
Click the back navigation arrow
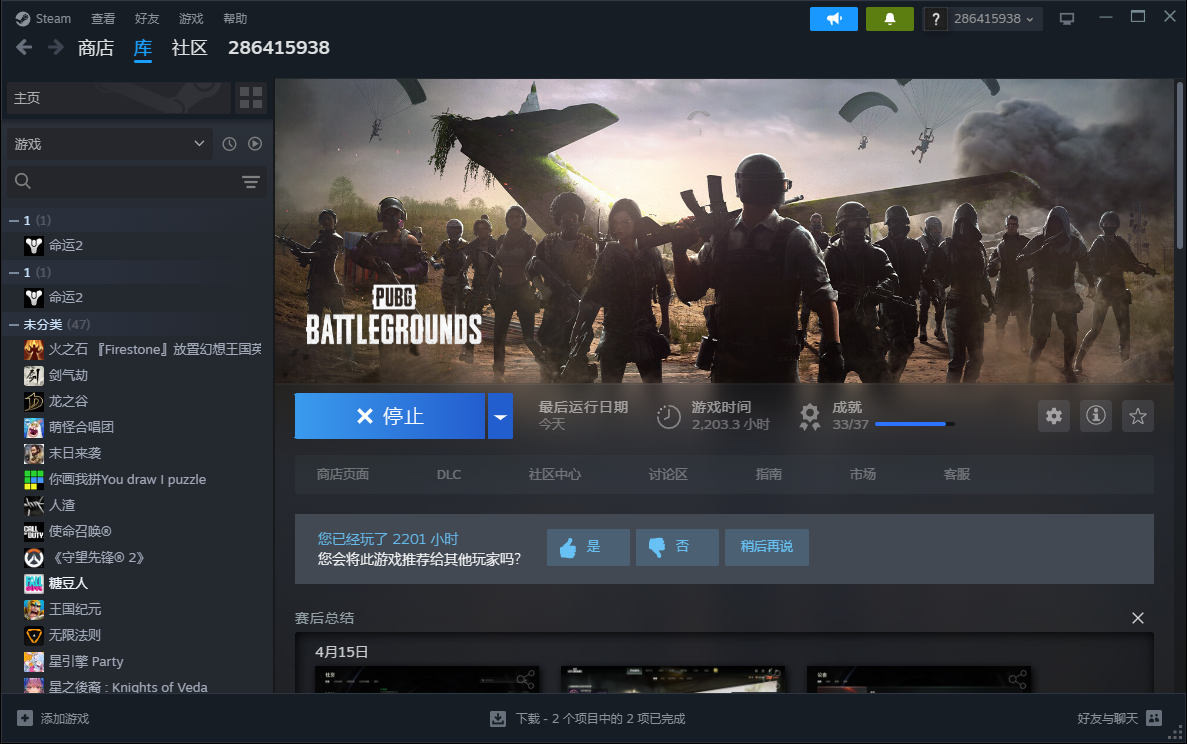pyautogui.click(x=23, y=47)
